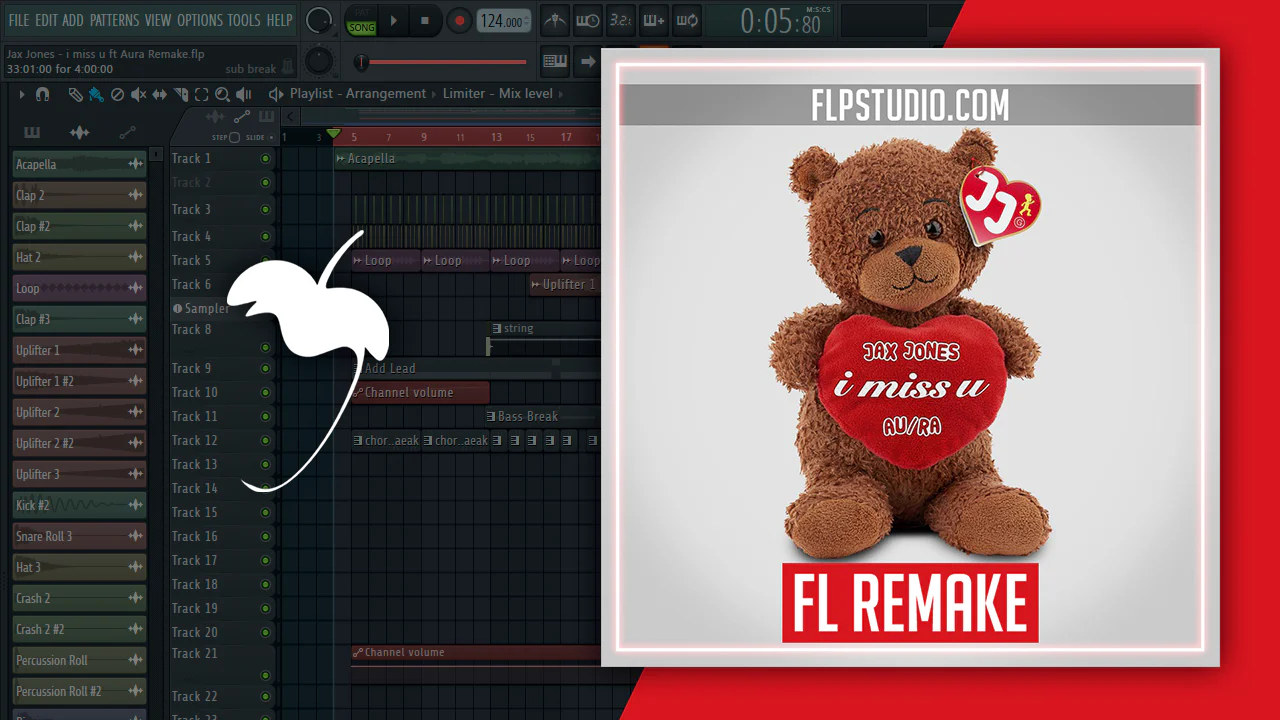Open the Bass Break clip menu
The width and height of the screenshot is (1280, 720).
491,417
